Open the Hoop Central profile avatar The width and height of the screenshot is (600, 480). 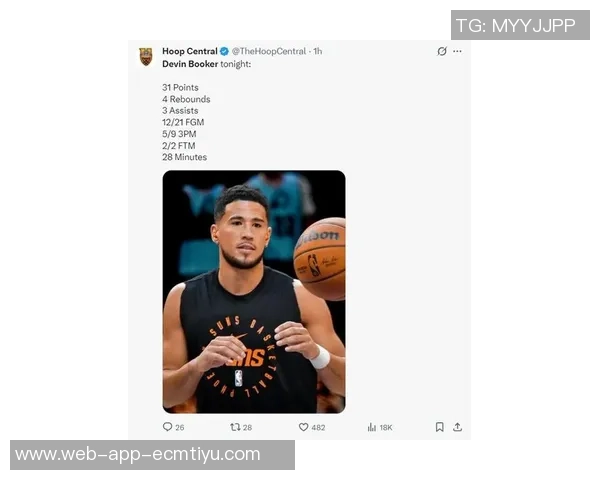tap(146, 57)
